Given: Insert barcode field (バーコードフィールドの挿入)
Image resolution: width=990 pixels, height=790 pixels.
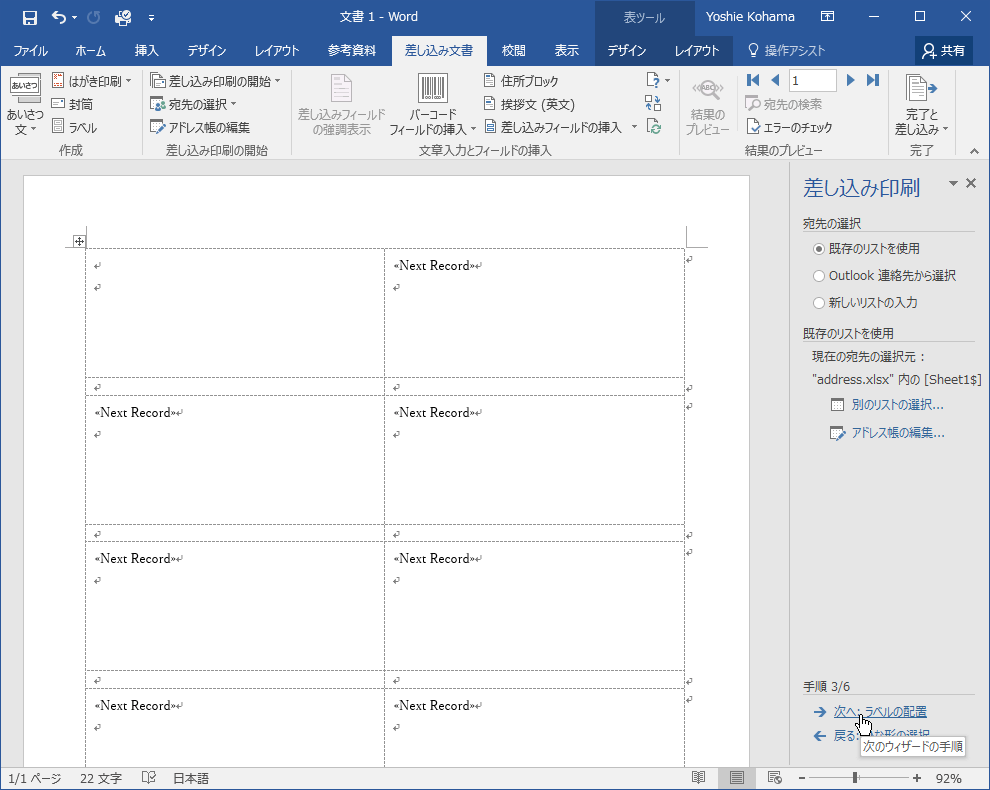Looking at the screenshot, I should coord(432,105).
